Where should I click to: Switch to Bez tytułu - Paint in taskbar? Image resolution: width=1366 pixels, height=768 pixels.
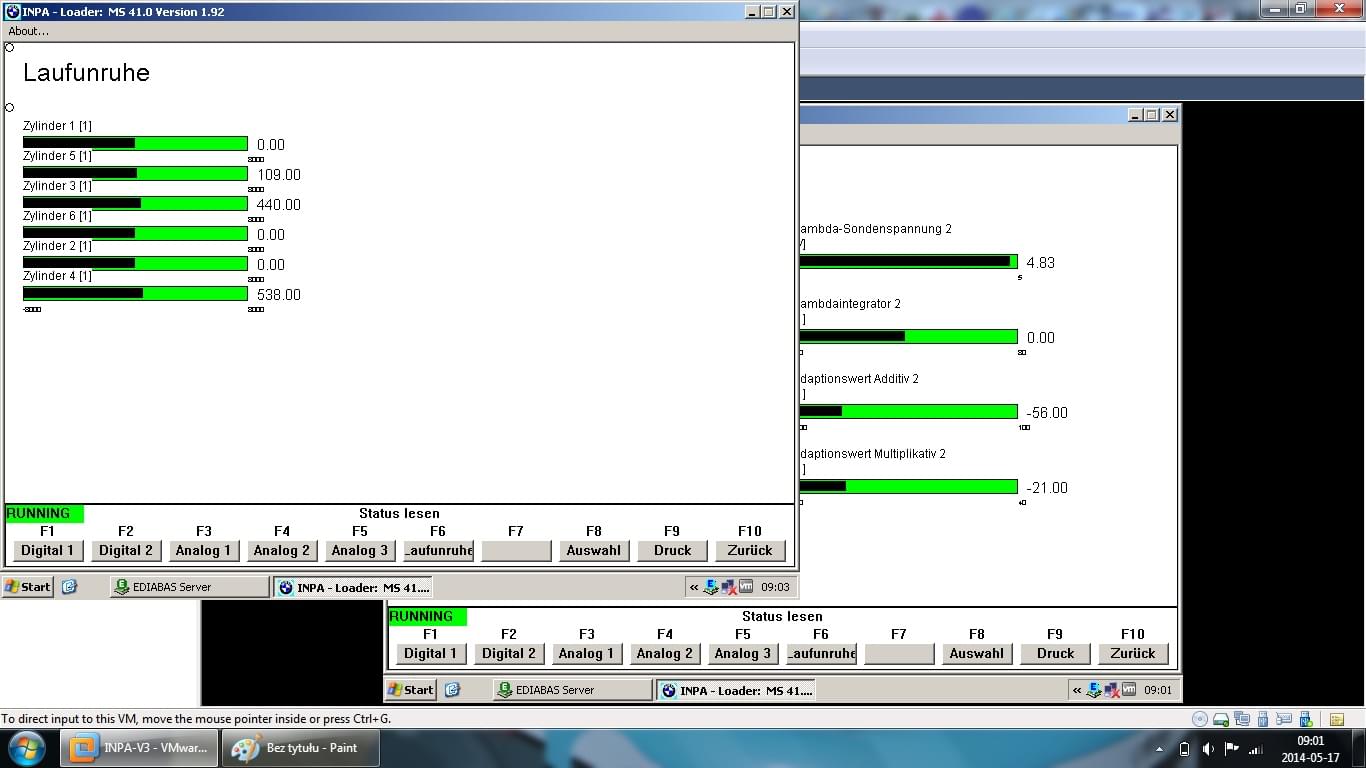[x=299, y=748]
